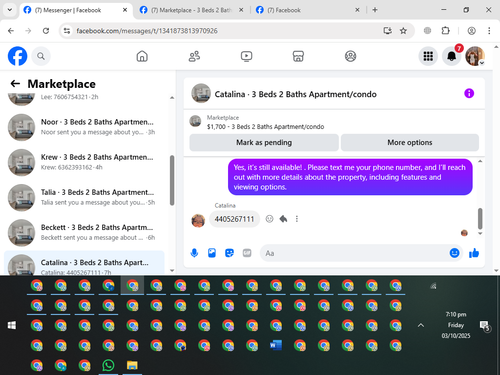Click the Mark as pending button
The width and height of the screenshot is (500, 375).
(264, 143)
